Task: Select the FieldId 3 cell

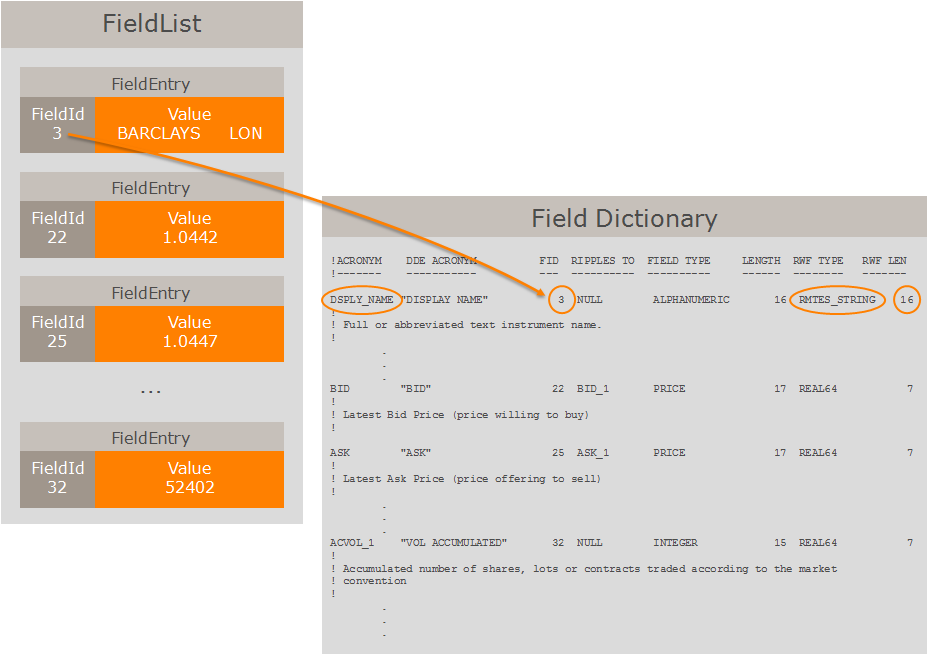Action: tap(57, 125)
